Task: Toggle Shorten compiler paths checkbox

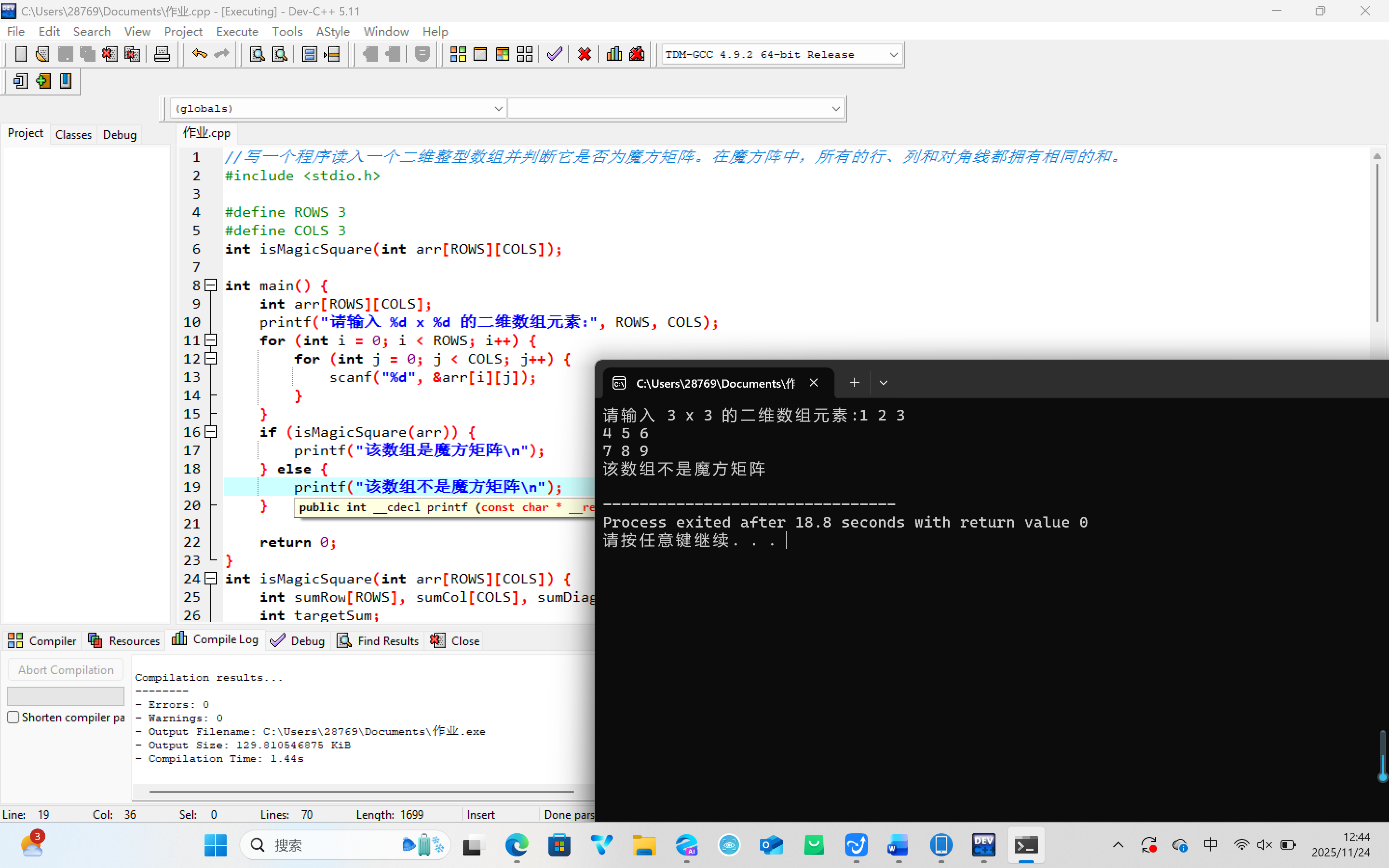Action: coord(13,717)
